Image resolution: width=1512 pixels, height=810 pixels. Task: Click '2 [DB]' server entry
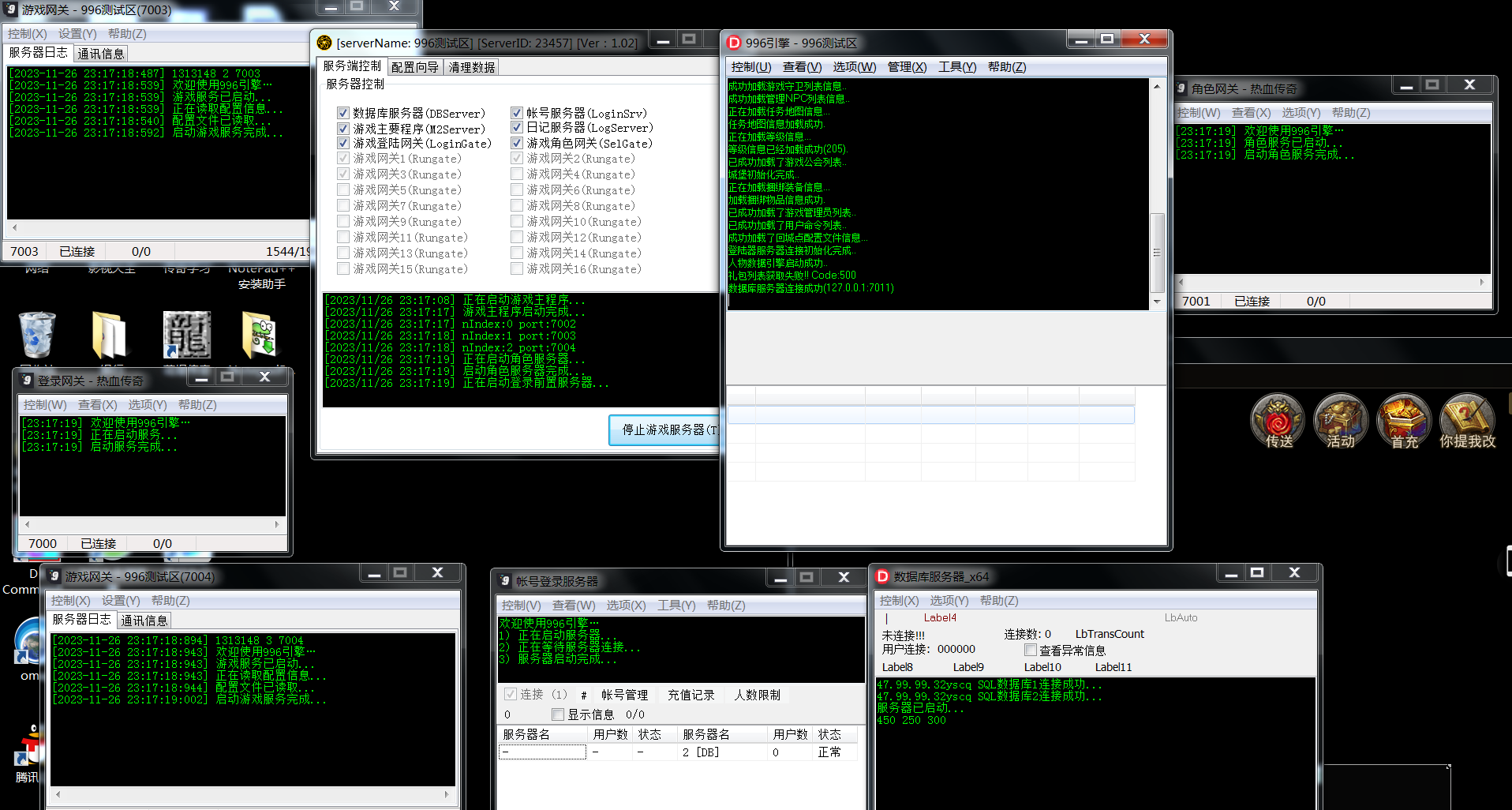(701, 752)
